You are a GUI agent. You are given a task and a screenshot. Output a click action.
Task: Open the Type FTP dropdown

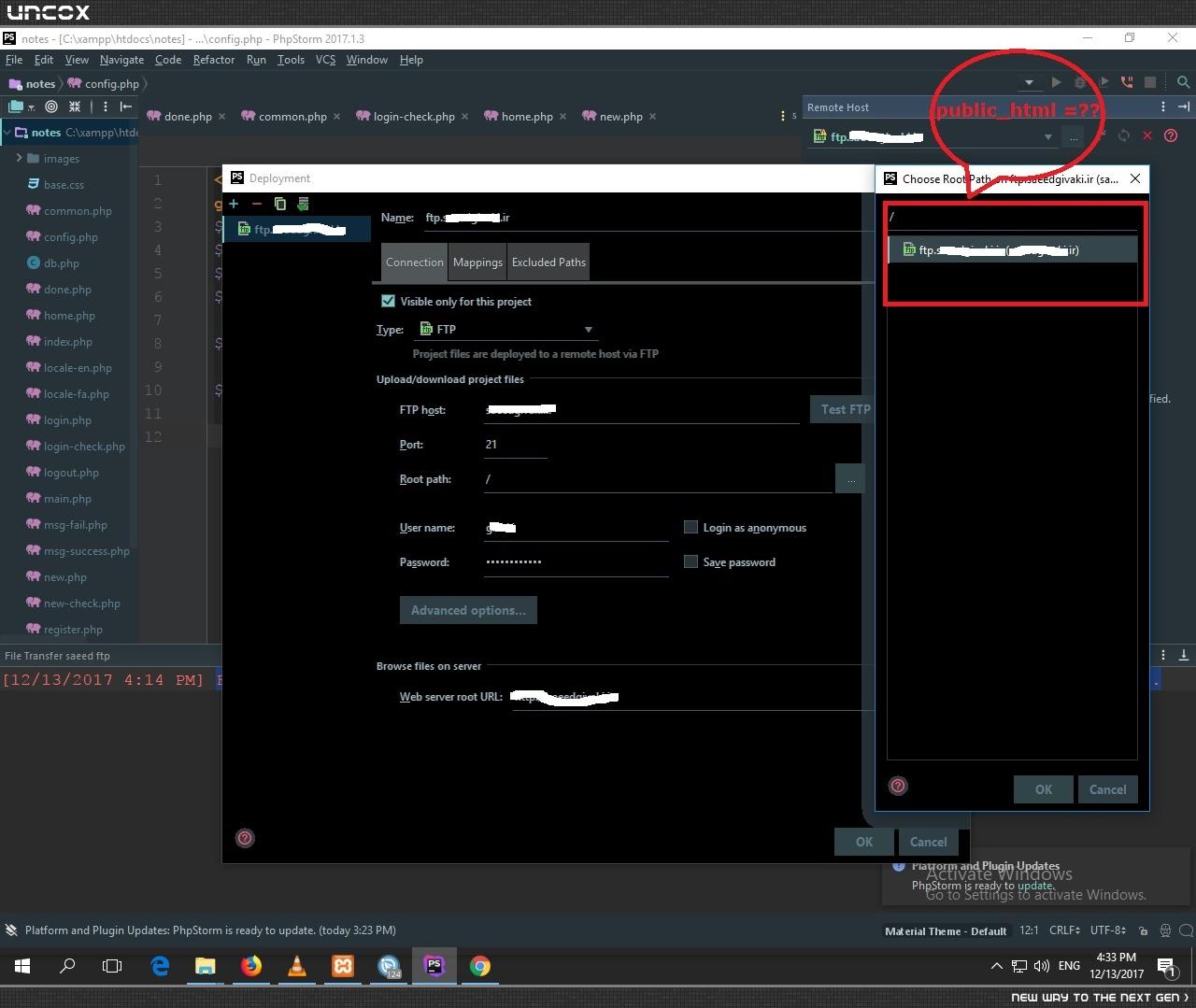pyautogui.click(x=506, y=329)
